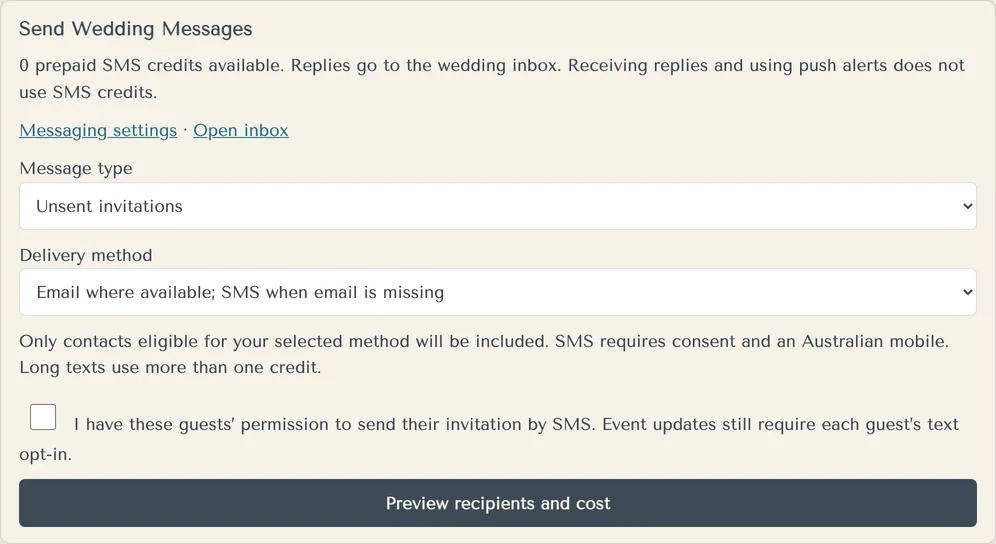Screen dimensions: 996x544
Task: Tick the SMS guest permission checkbox
Action: (x=43, y=417)
